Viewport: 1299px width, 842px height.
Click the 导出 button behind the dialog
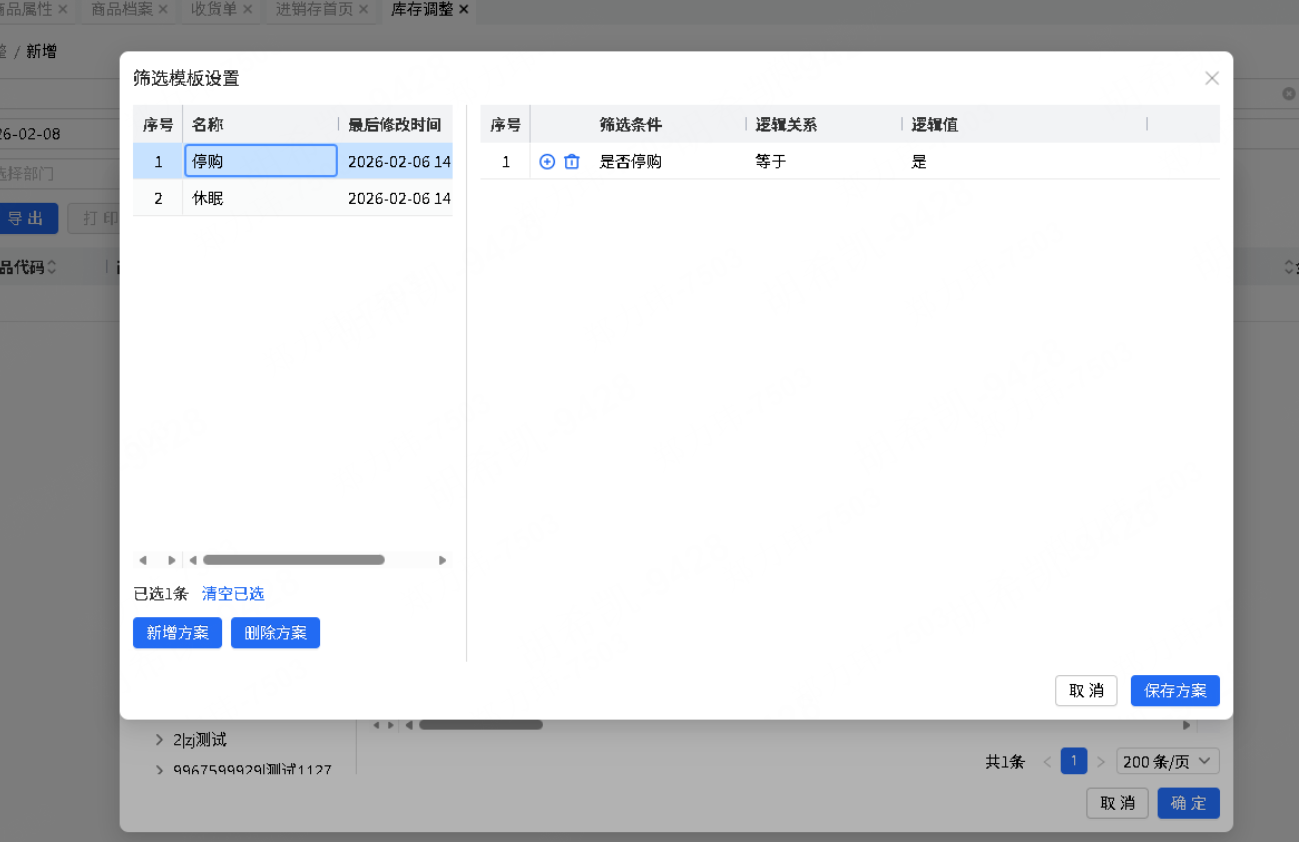tap(27, 218)
